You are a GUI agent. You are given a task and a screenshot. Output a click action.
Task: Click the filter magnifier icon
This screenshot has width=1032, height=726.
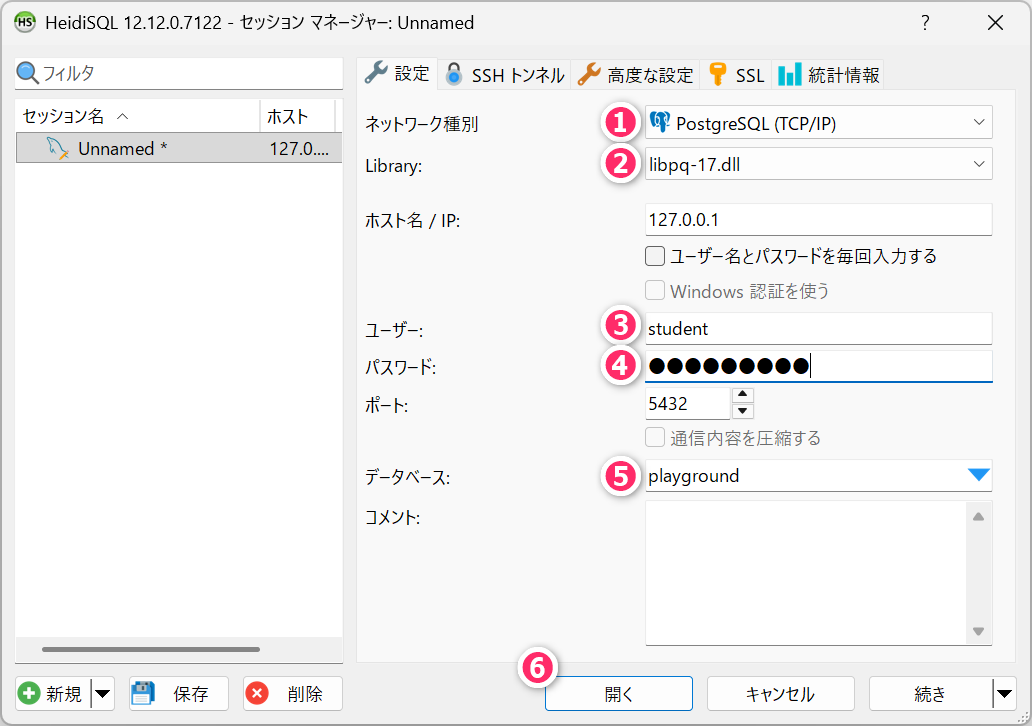28,73
